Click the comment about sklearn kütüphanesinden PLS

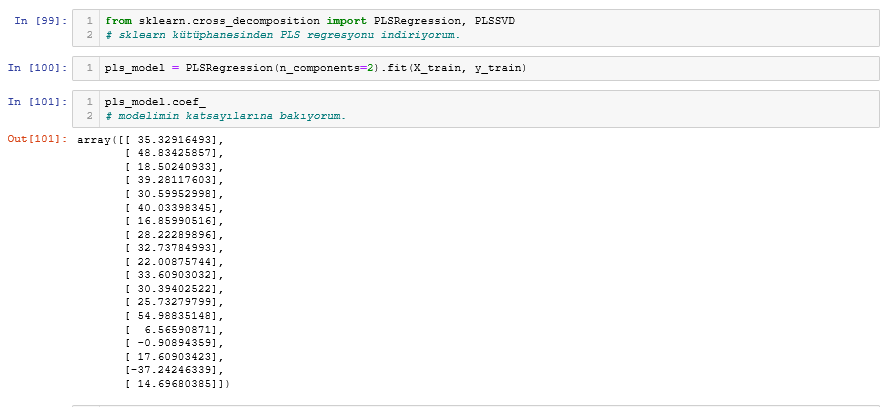(283, 35)
